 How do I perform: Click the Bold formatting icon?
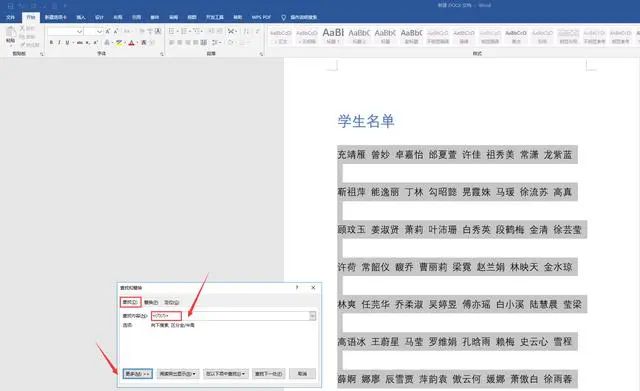click(51, 42)
